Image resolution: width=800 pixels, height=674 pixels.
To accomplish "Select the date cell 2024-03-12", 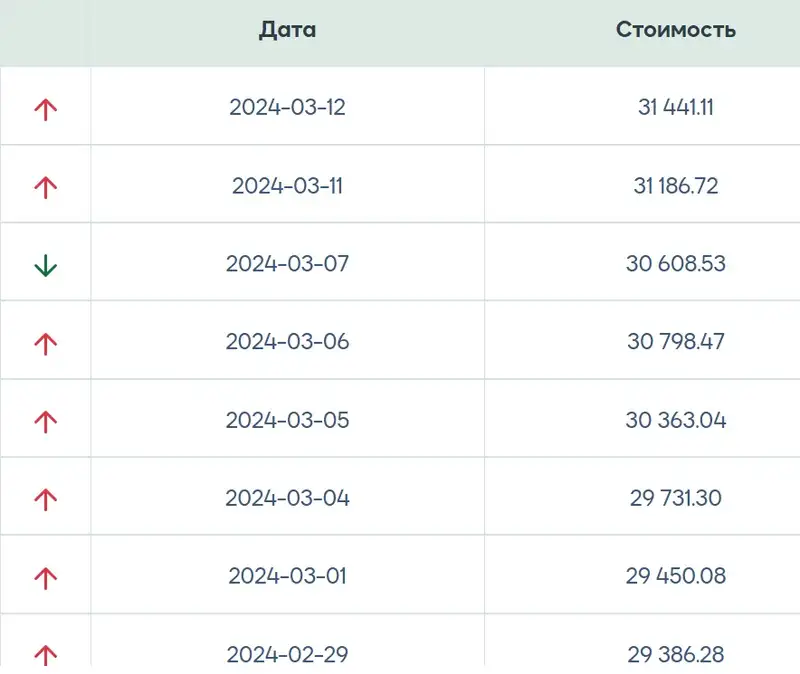I will click(x=287, y=108).
